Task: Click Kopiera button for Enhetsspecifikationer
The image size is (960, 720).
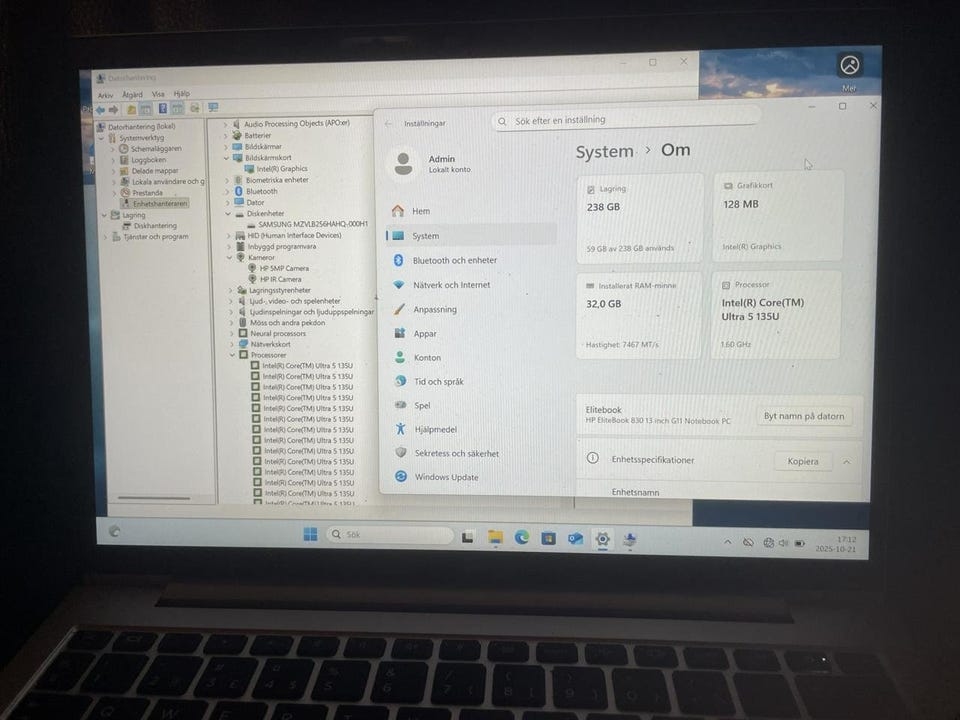Action: click(x=803, y=462)
